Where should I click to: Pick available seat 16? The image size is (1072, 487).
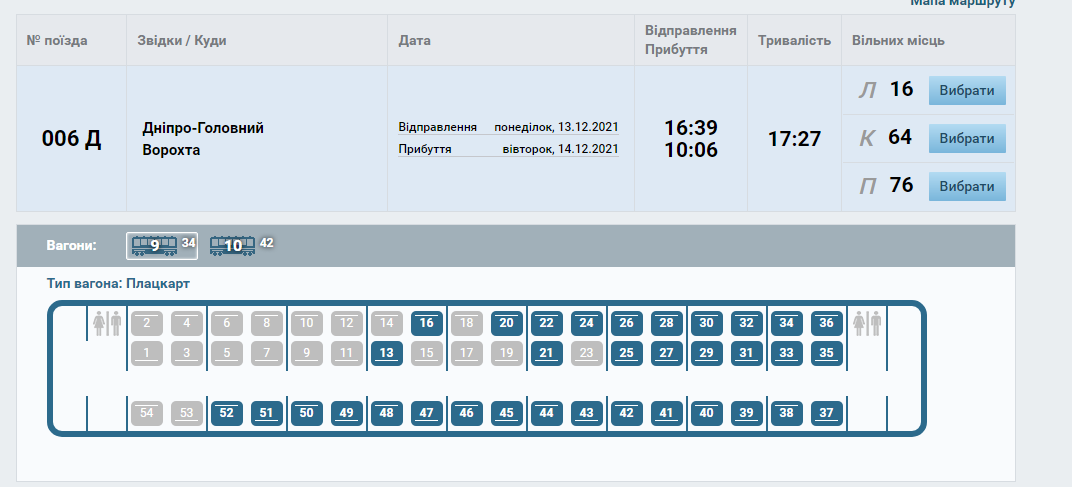pyautogui.click(x=427, y=323)
